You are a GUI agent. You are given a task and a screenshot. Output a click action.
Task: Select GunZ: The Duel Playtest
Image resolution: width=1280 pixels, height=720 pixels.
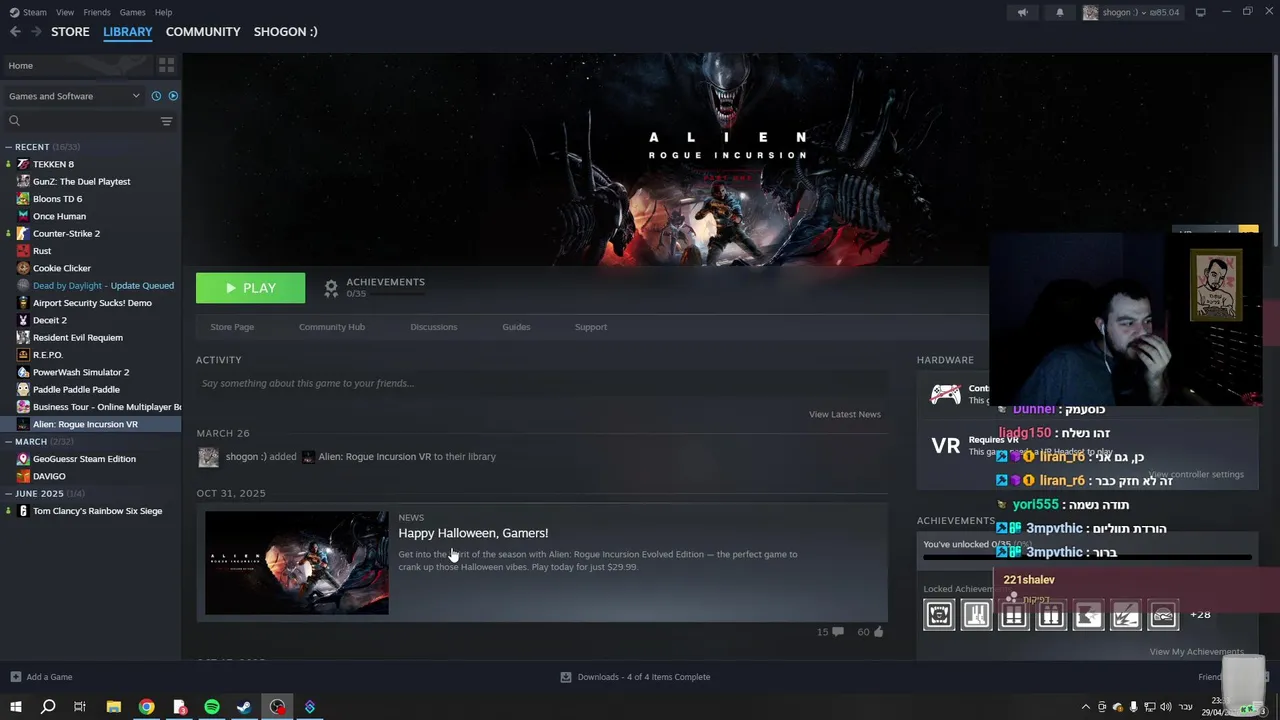(x=81, y=182)
